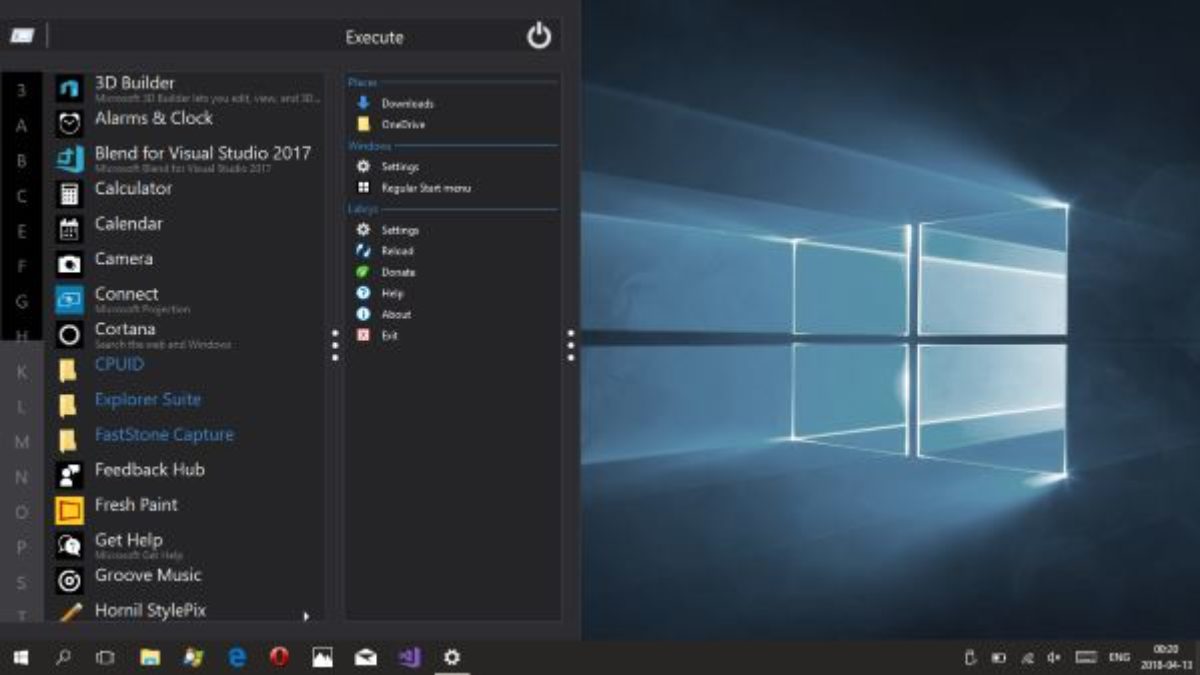Start Groove Music
1200x675 pixels.
(x=147, y=575)
